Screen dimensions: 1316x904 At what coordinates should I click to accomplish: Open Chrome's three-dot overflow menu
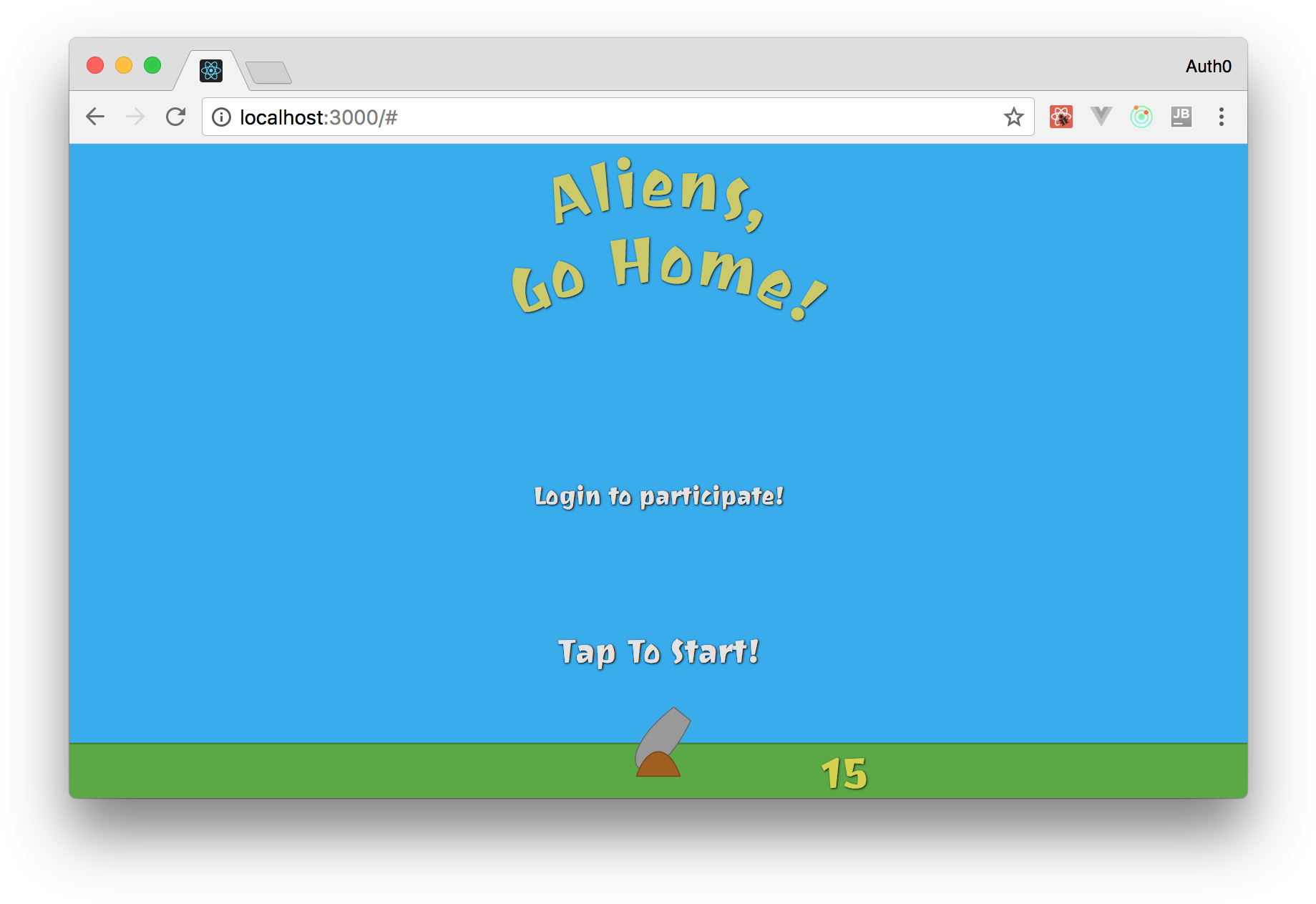(x=1221, y=117)
